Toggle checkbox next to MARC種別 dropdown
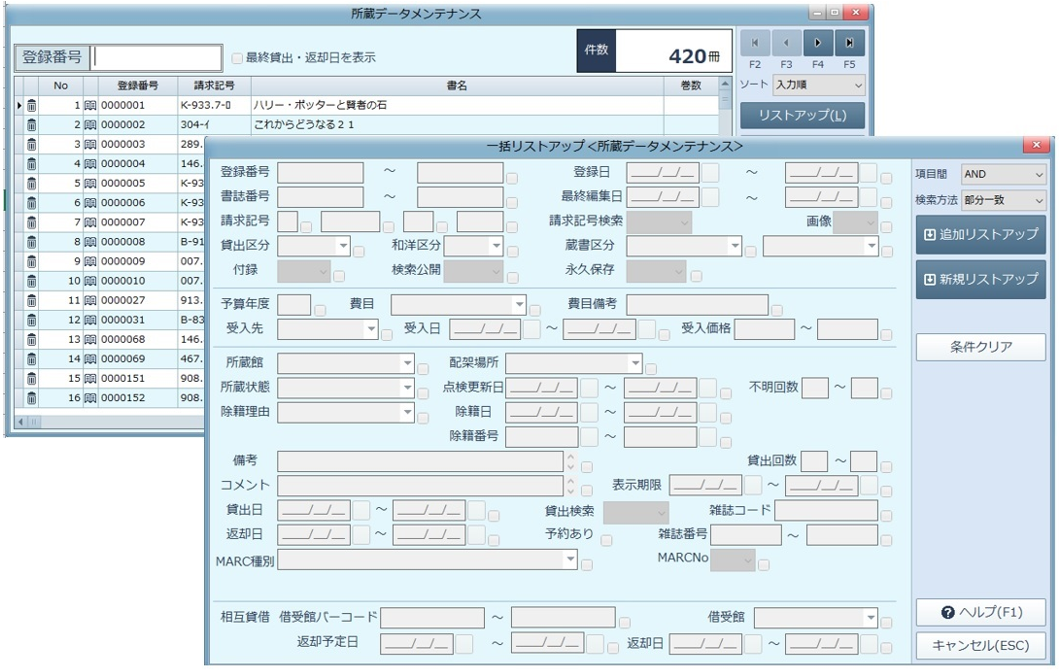This screenshot has width=1062, height=670. pyautogui.click(x=587, y=565)
